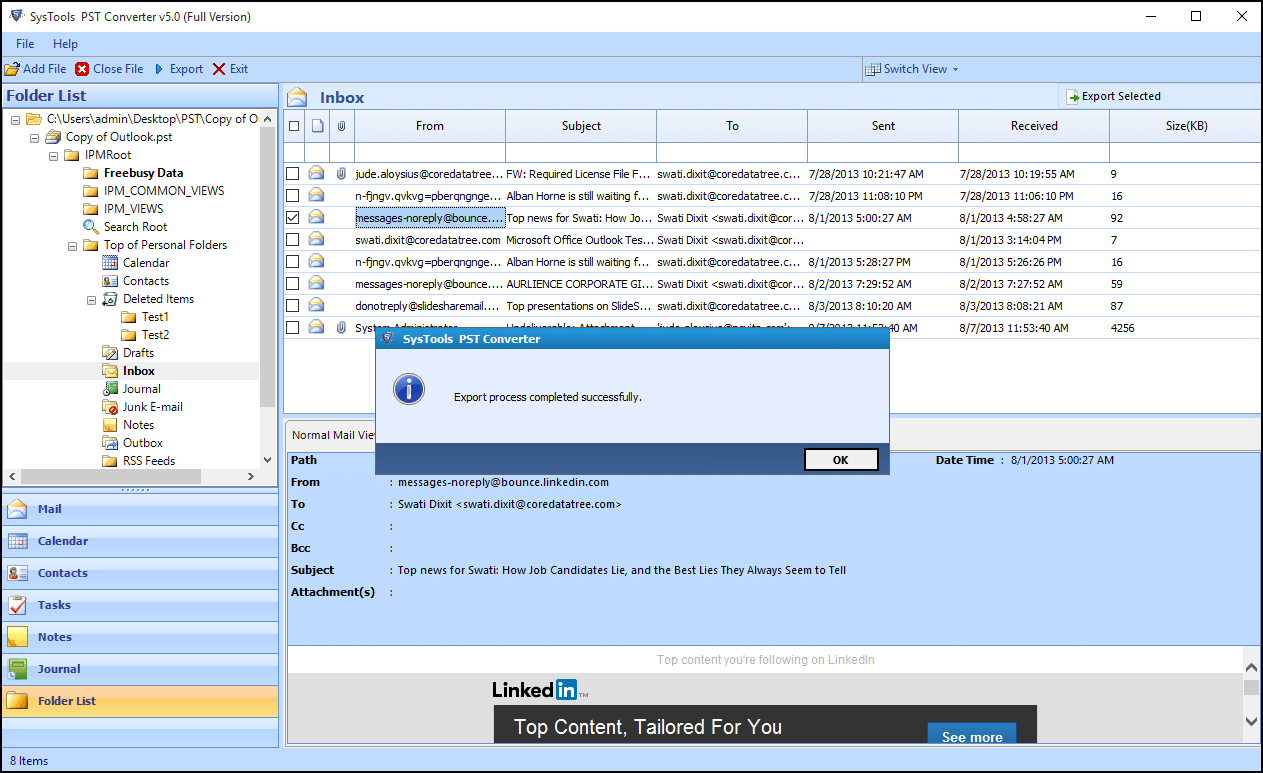Click the Export Selected button
Viewport: 1263px width, 773px height.
tap(1114, 96)
